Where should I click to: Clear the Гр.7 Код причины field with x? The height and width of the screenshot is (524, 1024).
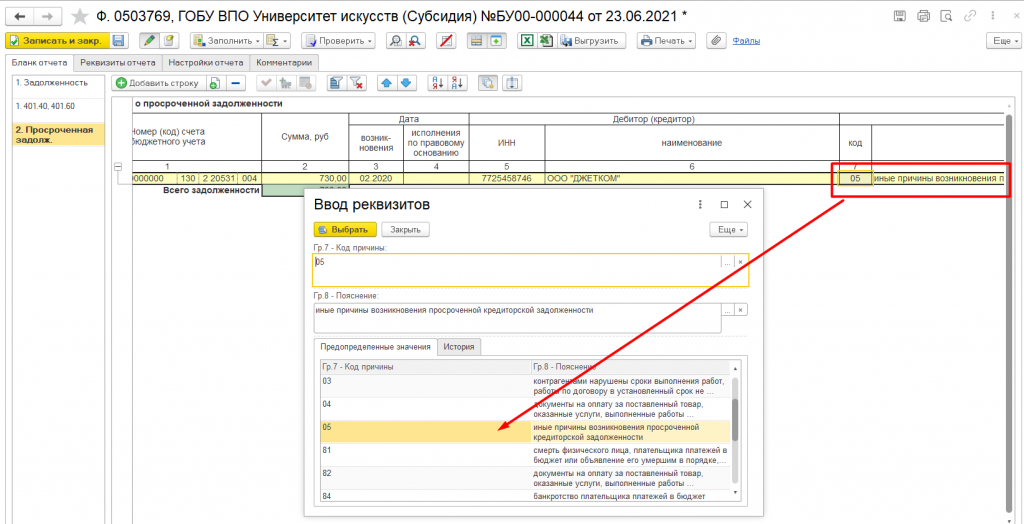741,262
